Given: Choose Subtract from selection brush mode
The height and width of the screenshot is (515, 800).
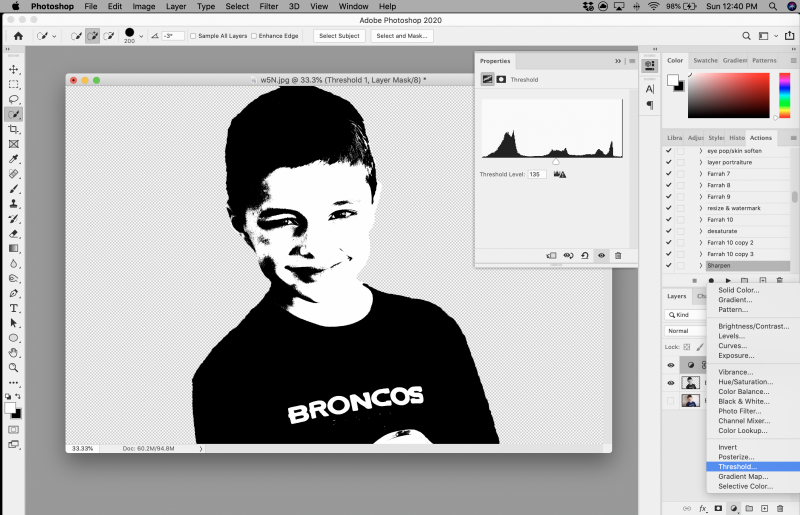Looking at the screenshot, I should pos(109,36).
